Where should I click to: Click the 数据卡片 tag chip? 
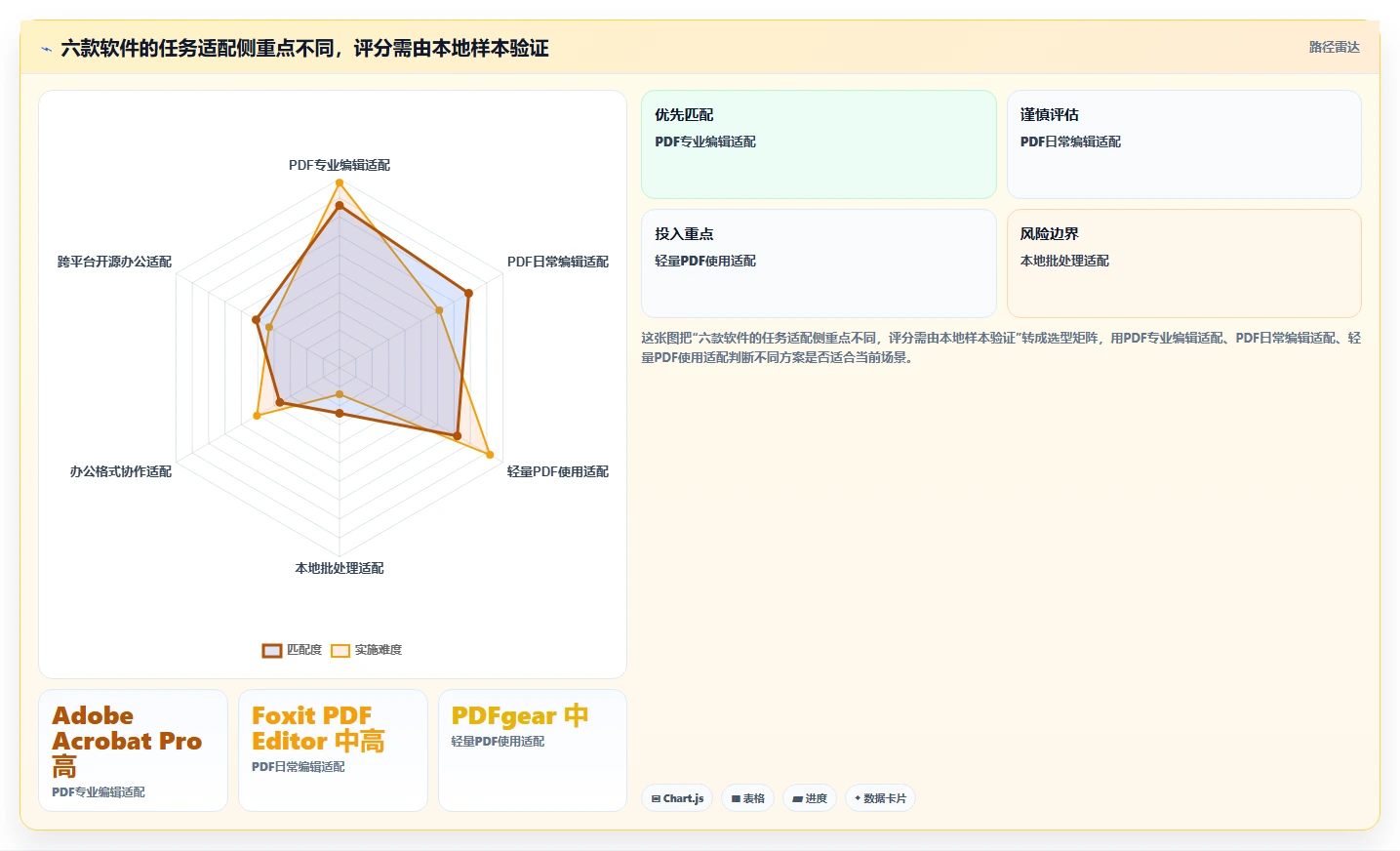[x=880, y=798]
